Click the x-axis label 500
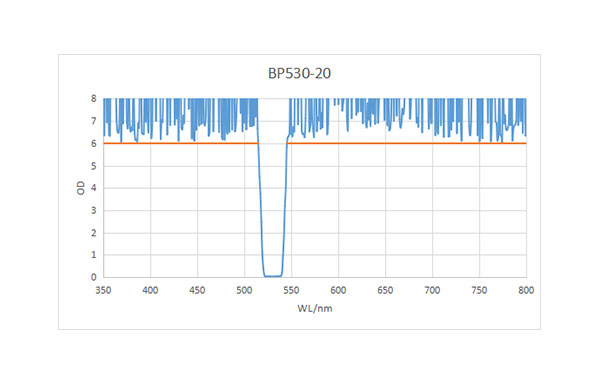This screenshot has height=383, width=600. pyautogui.click(x=244, y=290)
